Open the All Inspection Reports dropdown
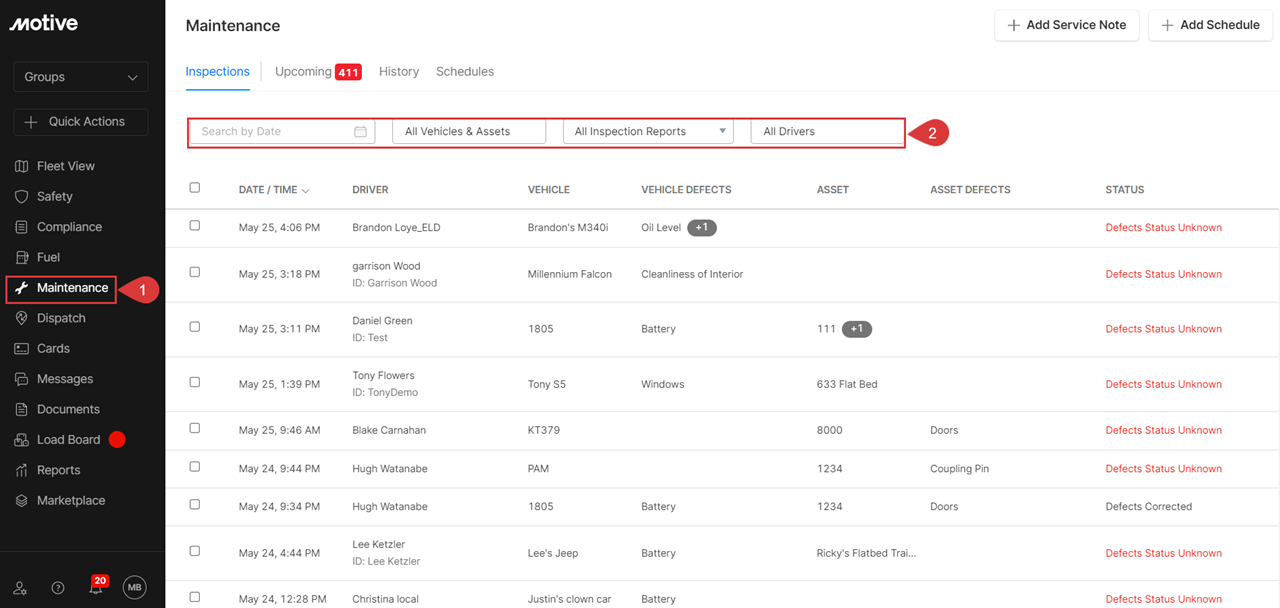 click(648, 132)
